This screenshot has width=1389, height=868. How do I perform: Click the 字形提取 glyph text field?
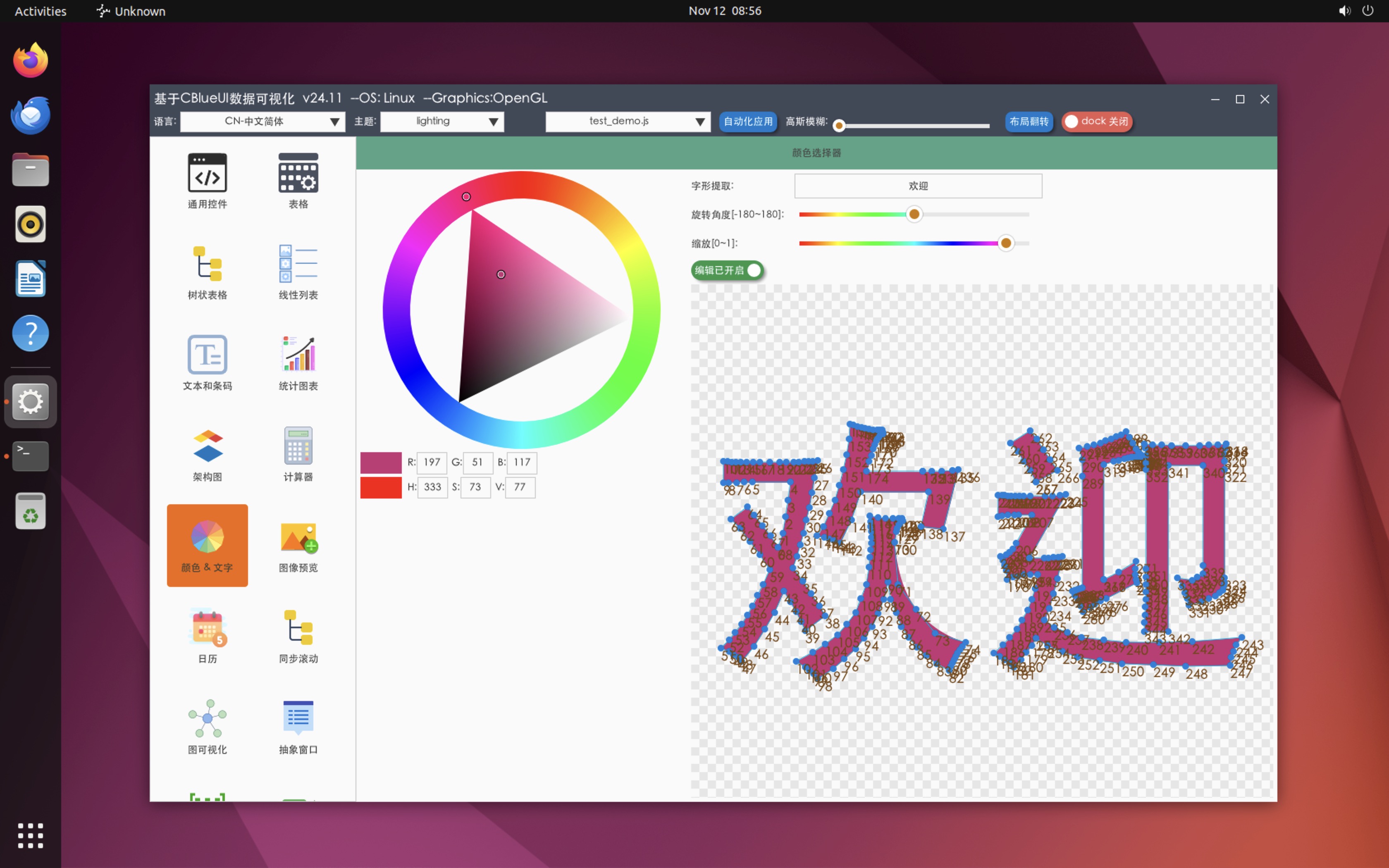918,186
